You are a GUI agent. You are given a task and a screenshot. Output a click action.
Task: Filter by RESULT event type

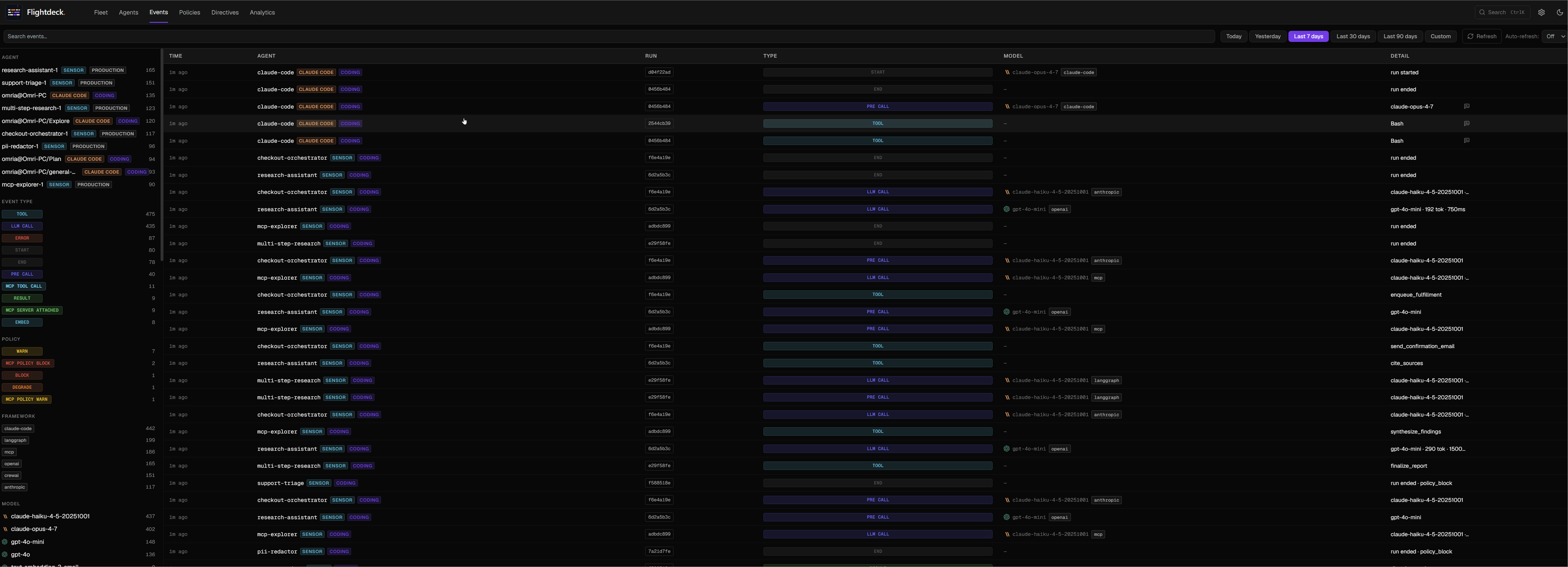22,298
